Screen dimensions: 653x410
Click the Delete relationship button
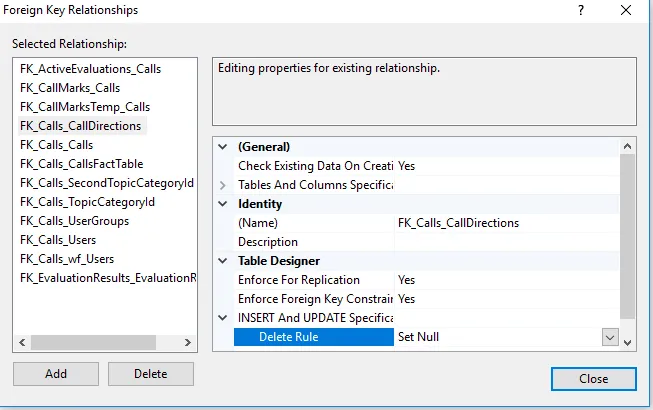pyautogui.click(x=151, y=374)
